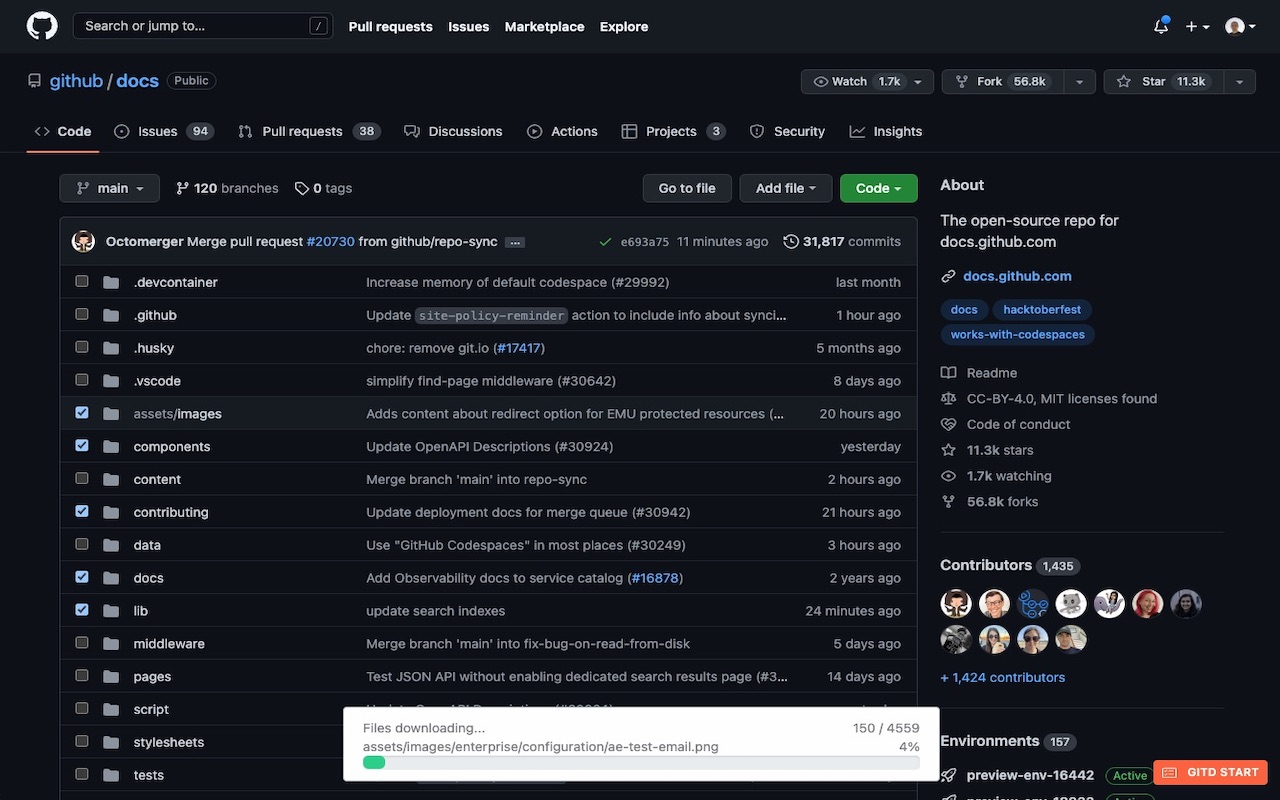Click the branch icon next to 120 branches
The image size is (1280, 800).
[182, 187]
